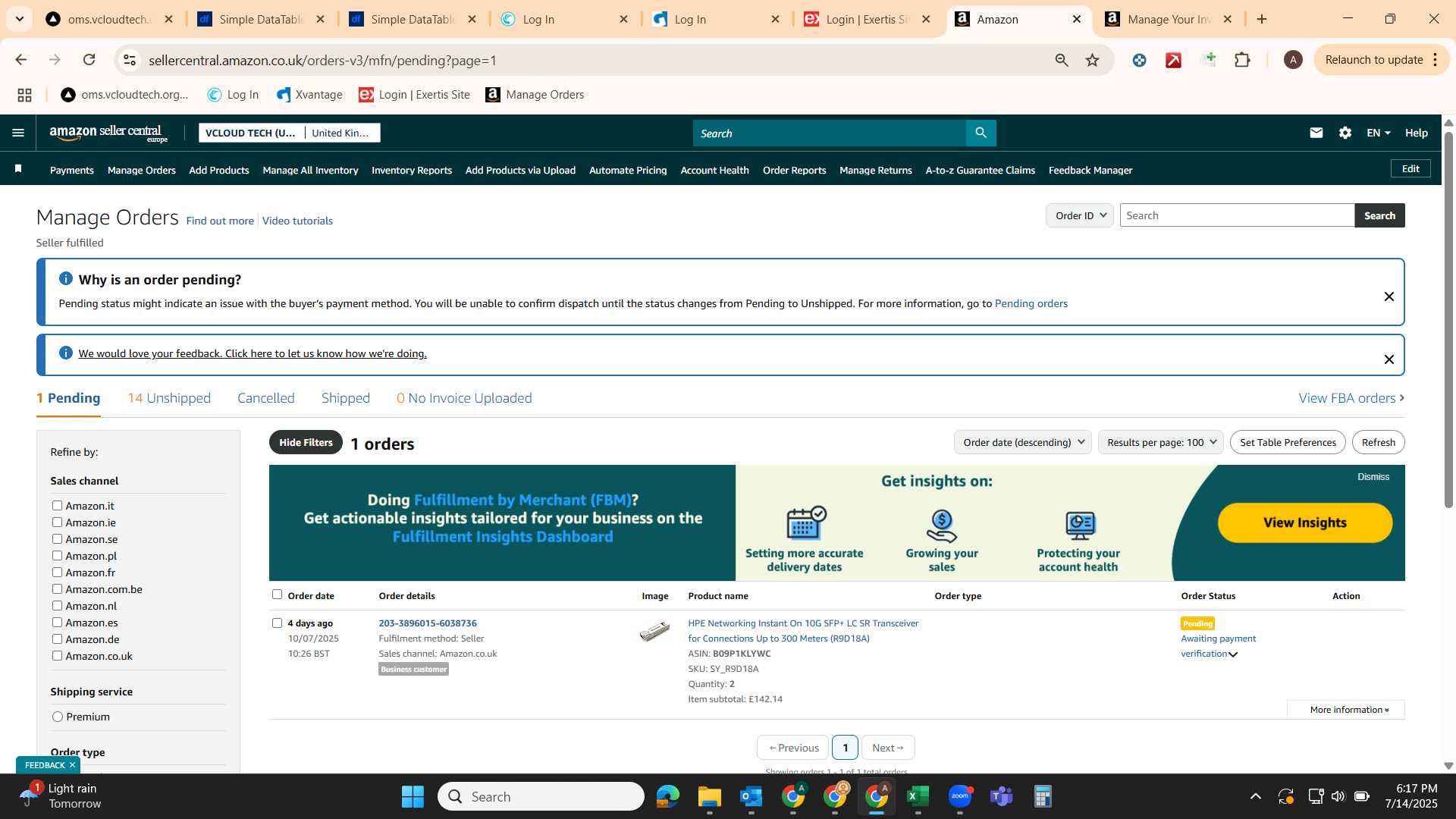Open File Explorer from the taskbar
Viewport: 1456px width, 819px height.
[709, 796]
